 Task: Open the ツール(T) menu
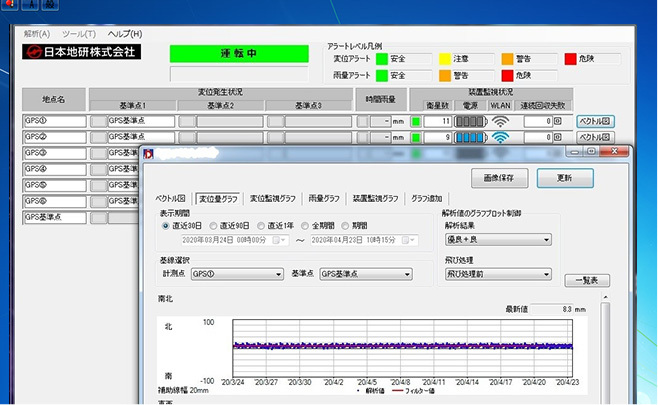(x=79, y=34)
